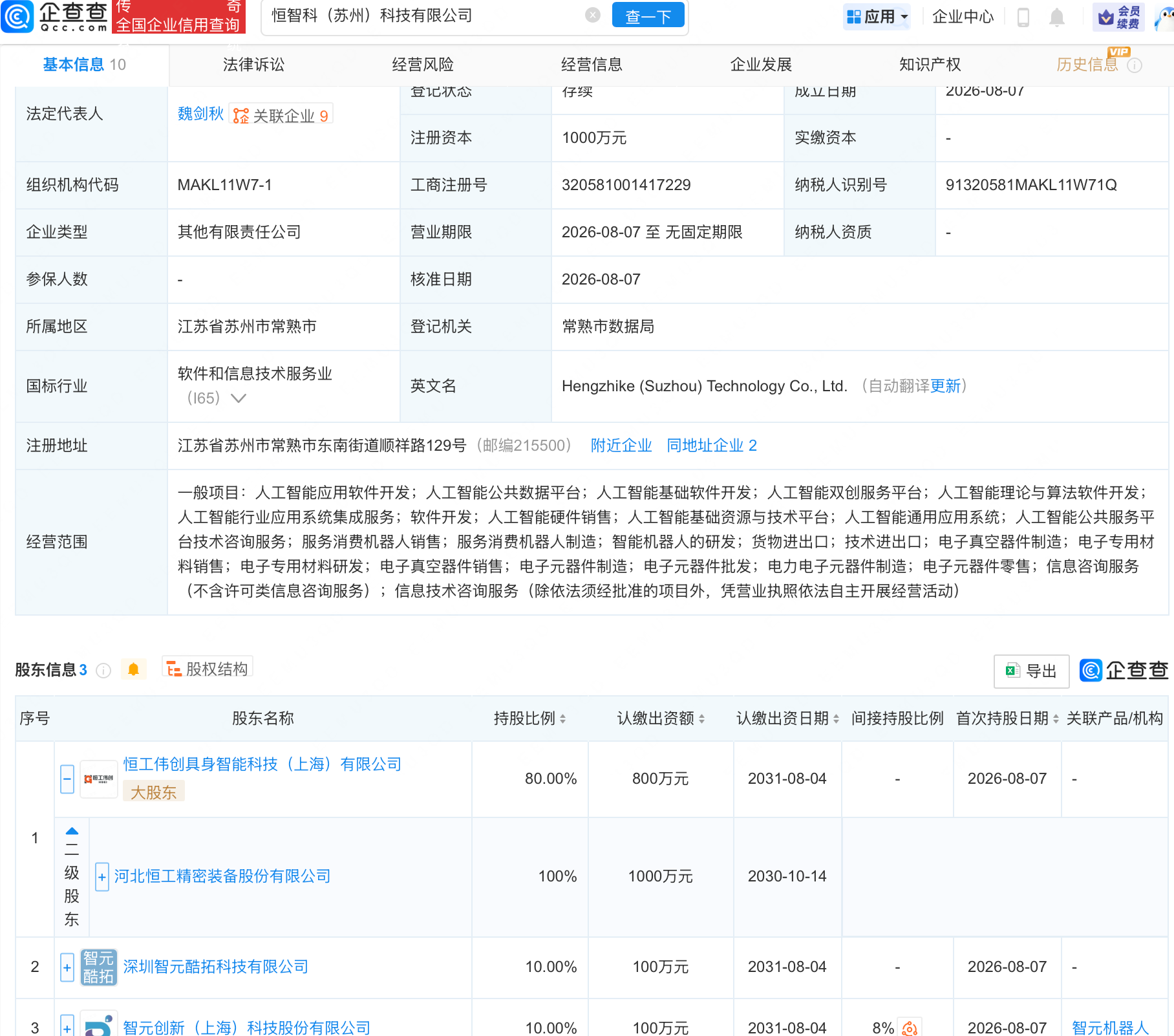Switch to 基本信息 tab

[x=85, y=65]
